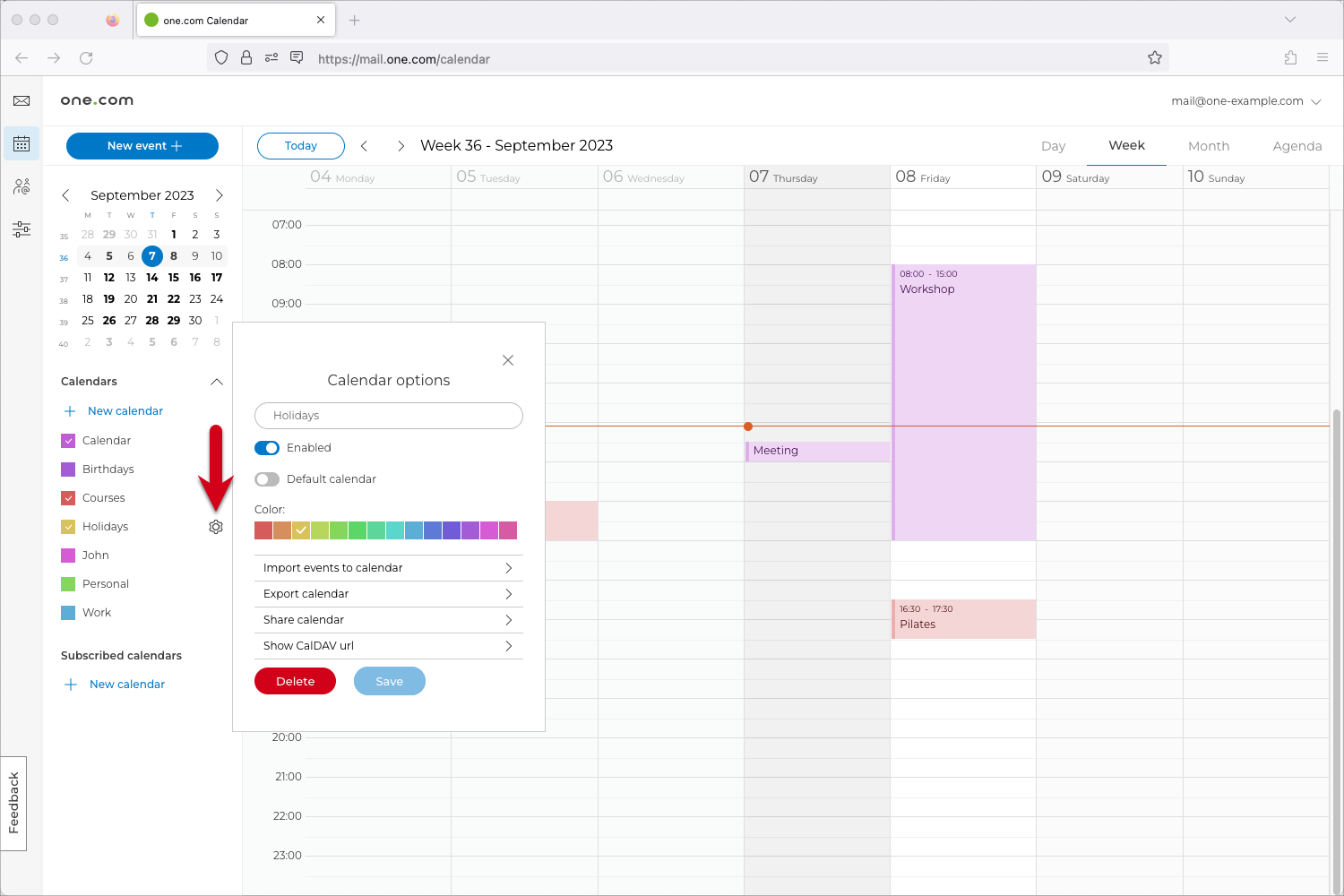The height and width of the screenshot is (896, 1344).
Task: Collapse the Calendars section chevron
Action: [x=216, y=381]
